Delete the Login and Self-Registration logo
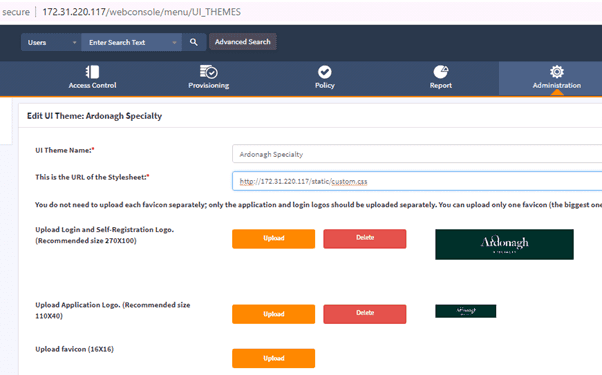Screen dimensions: 602x375 [365, 239]
